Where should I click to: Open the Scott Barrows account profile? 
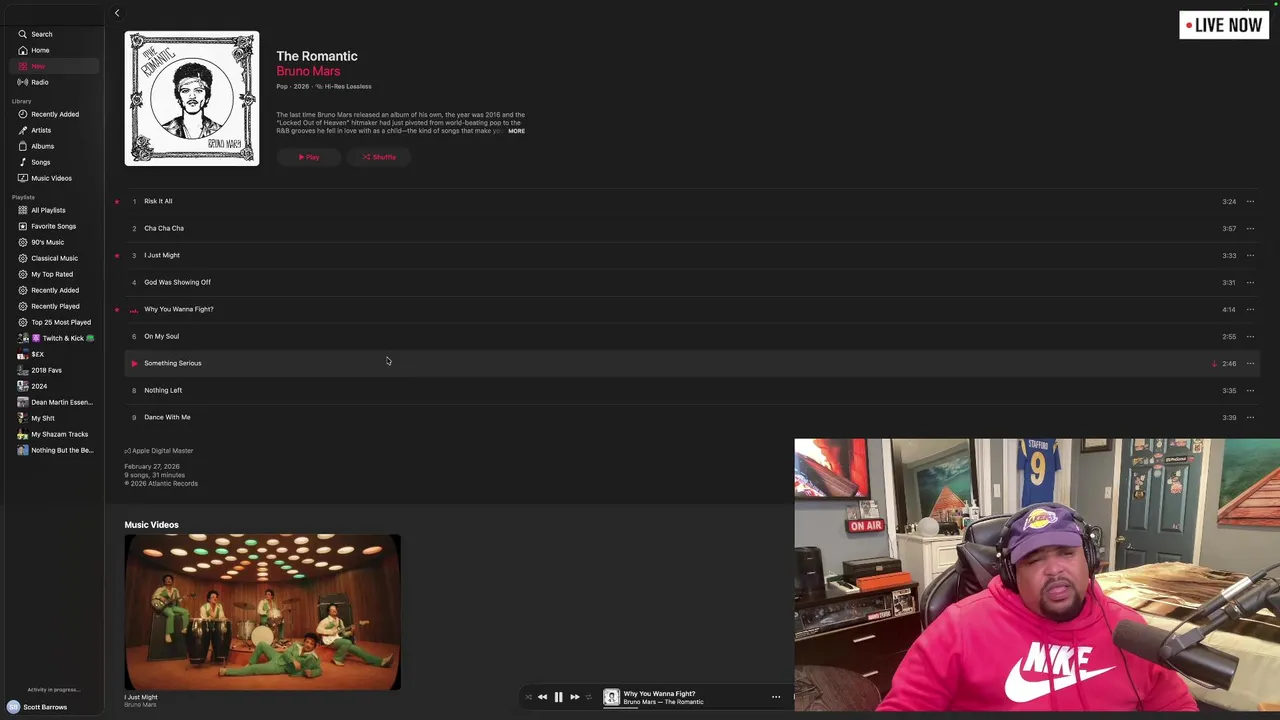(37, 707)
